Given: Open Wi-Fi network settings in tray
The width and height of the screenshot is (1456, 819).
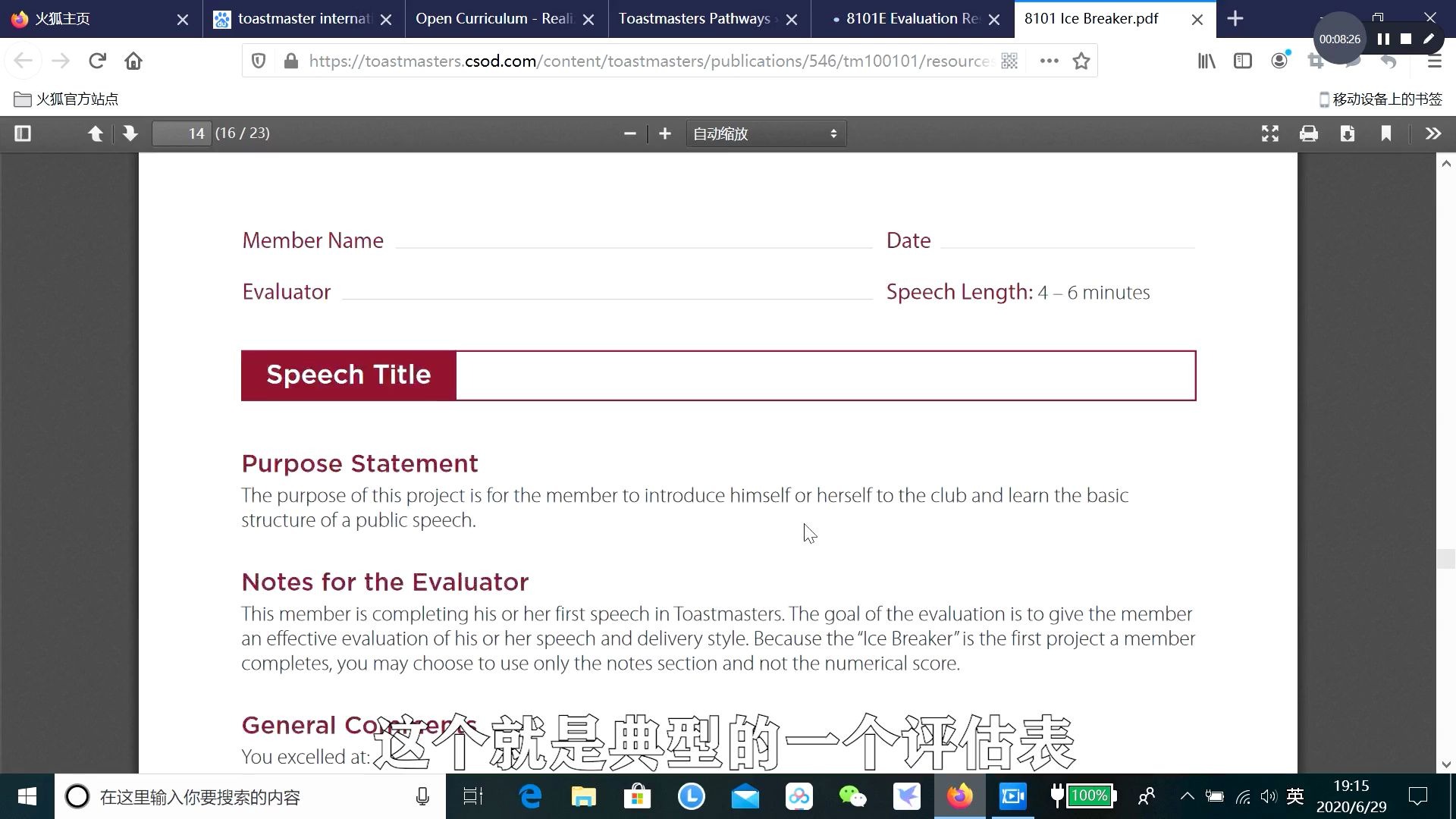Looking at the screenshot, I should pyautogui.click(x=1242, y=796).
